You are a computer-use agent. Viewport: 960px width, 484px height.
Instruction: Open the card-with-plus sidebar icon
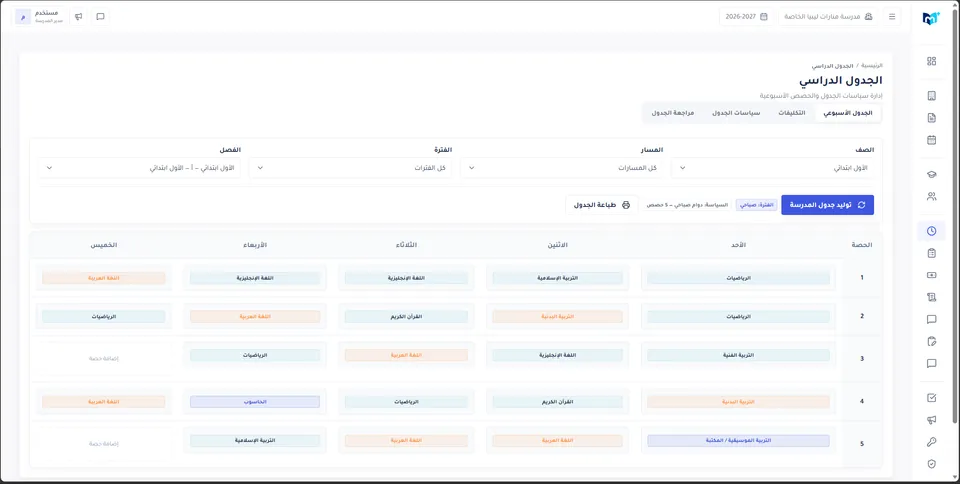tap(931, 275)
